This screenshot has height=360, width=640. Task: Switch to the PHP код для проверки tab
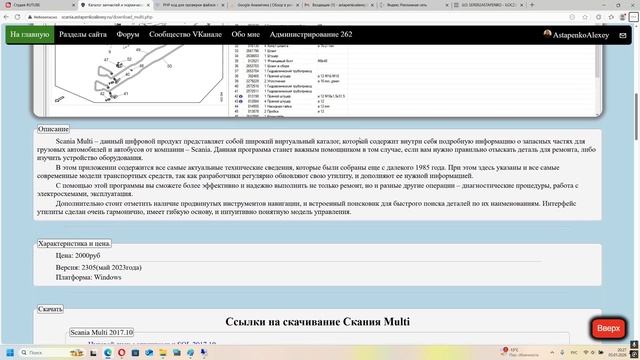coord(189,5)
